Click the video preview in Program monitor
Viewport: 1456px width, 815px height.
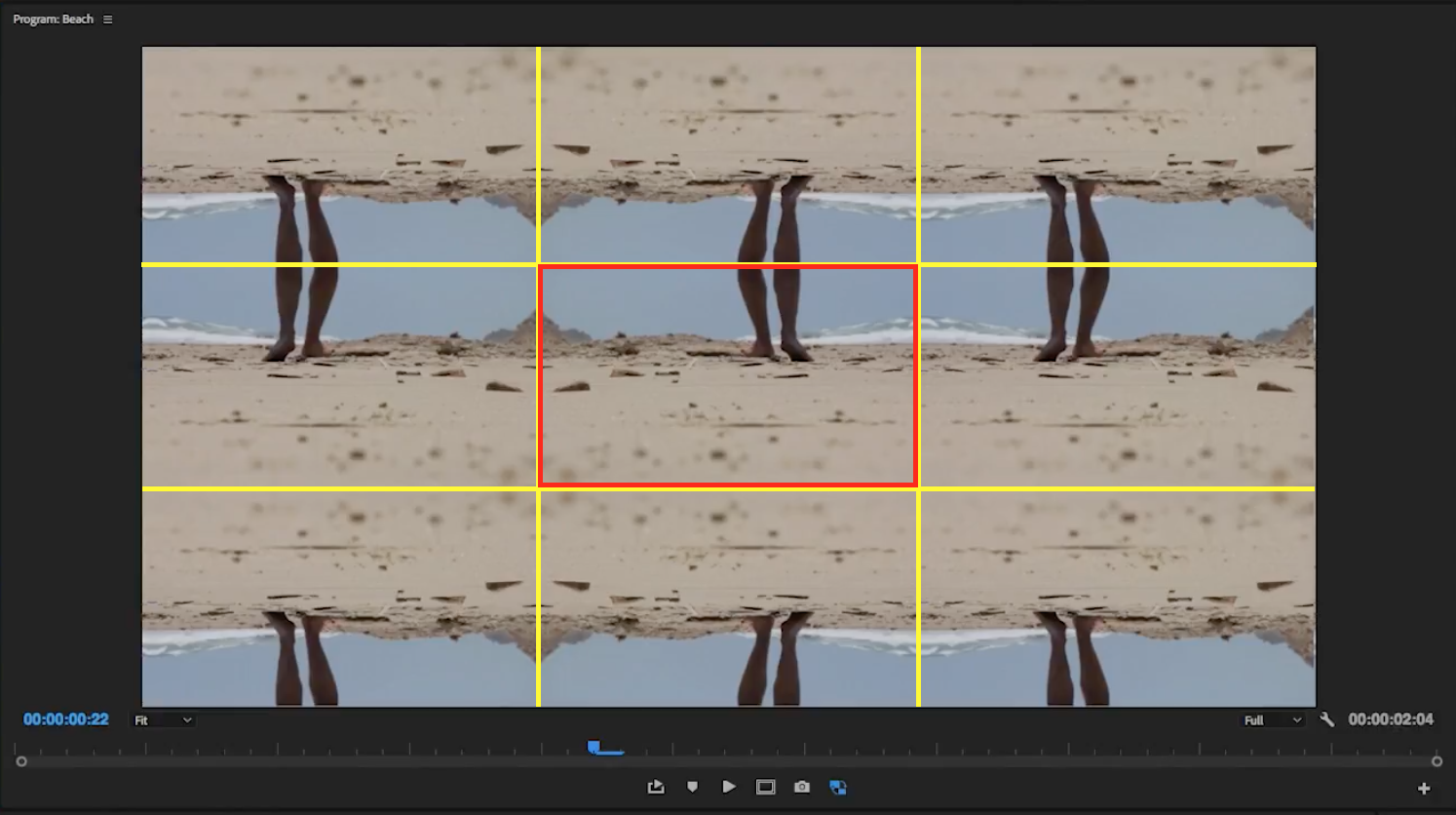coord(729,376)
